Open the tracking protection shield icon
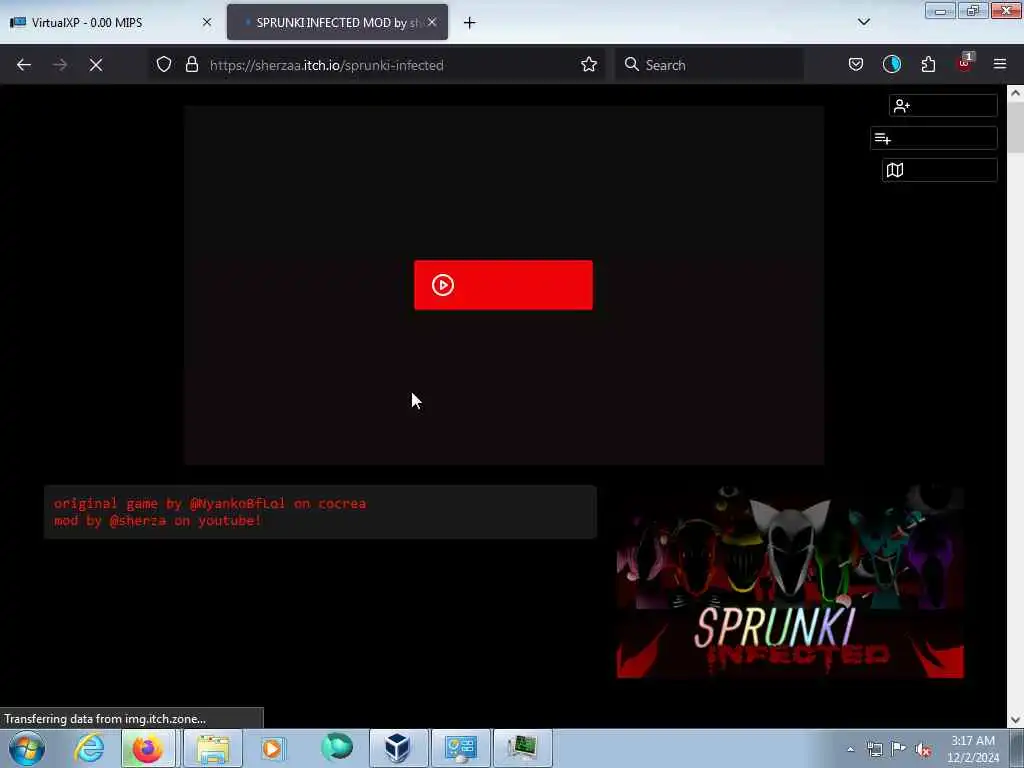The height and width of the screenshot is (768, 1024). tap(164, 65)
